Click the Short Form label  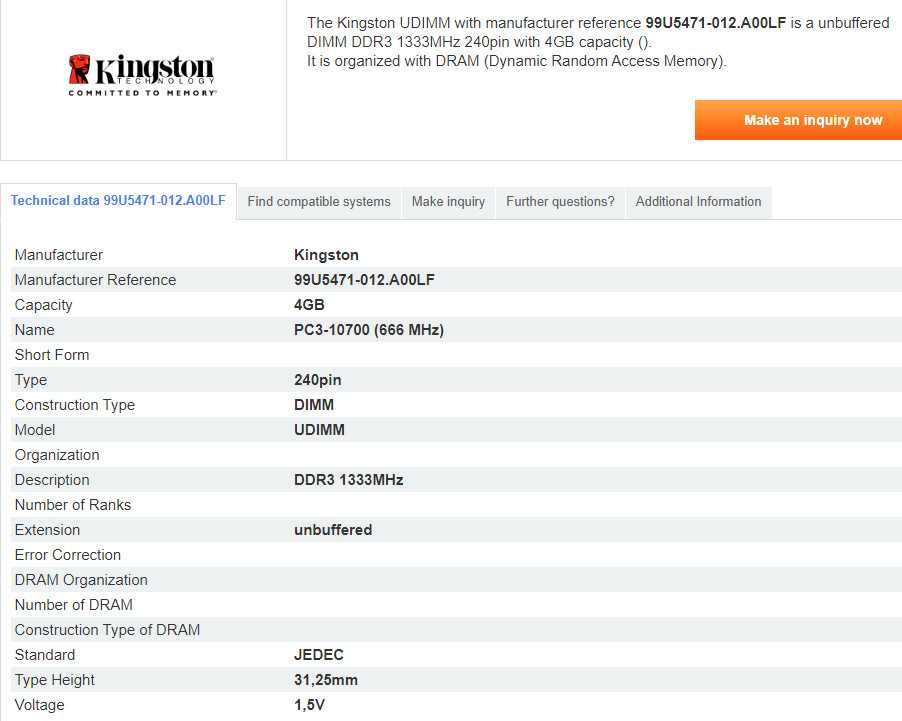click(52, 355)
